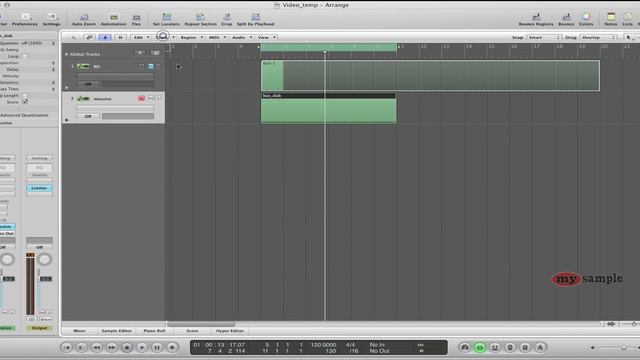
Task: Switch to the Piano Roll tab
Action: [154, 331]
